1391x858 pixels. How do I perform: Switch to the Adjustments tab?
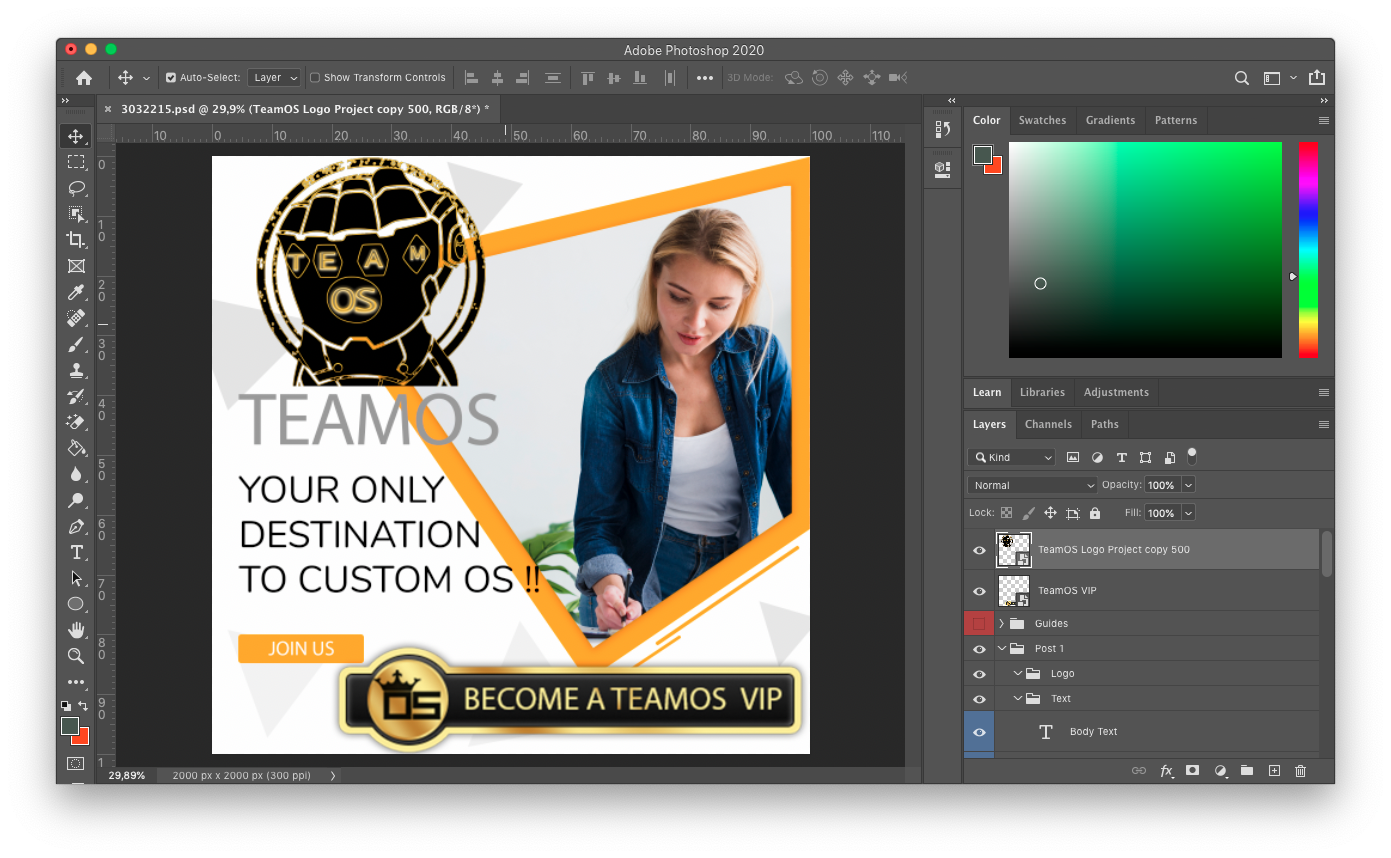pyautogui.click(x=1116, y=392)
